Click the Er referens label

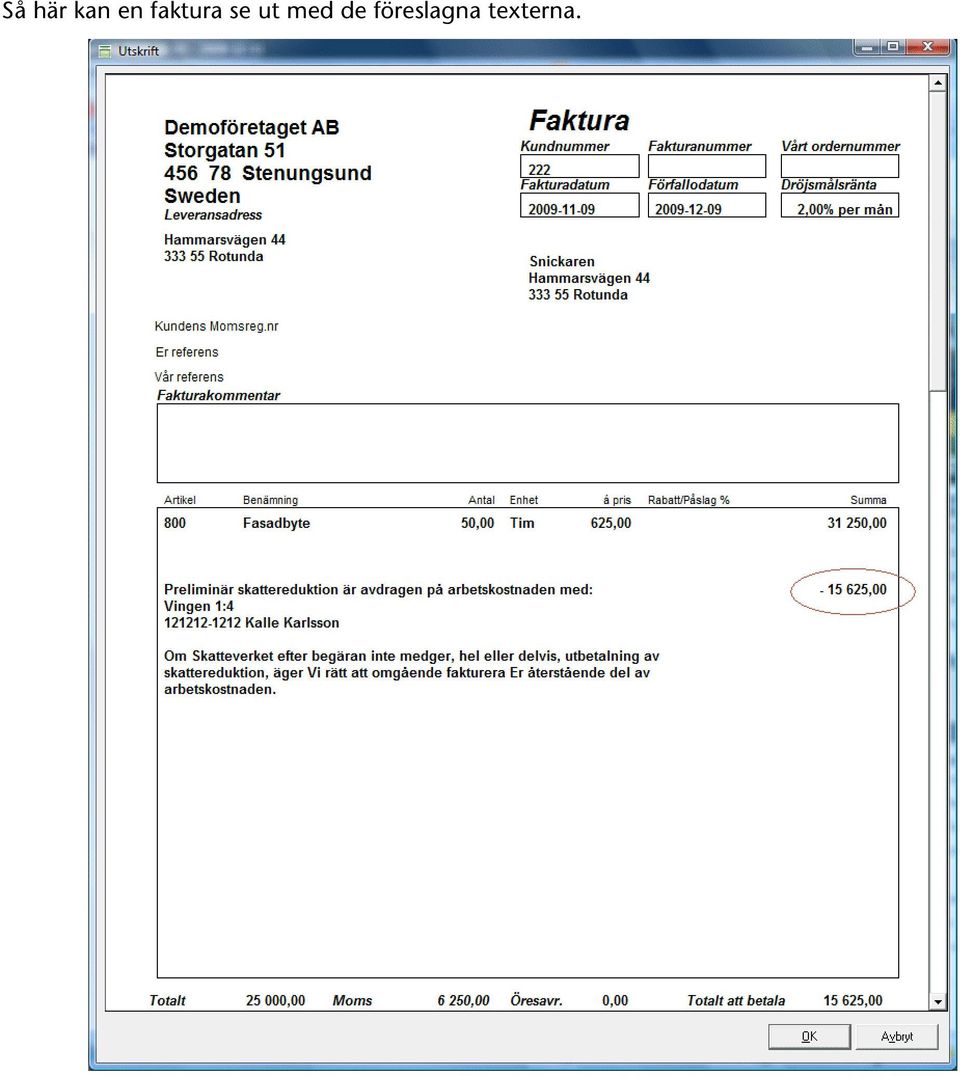click(x=187, y=352)
